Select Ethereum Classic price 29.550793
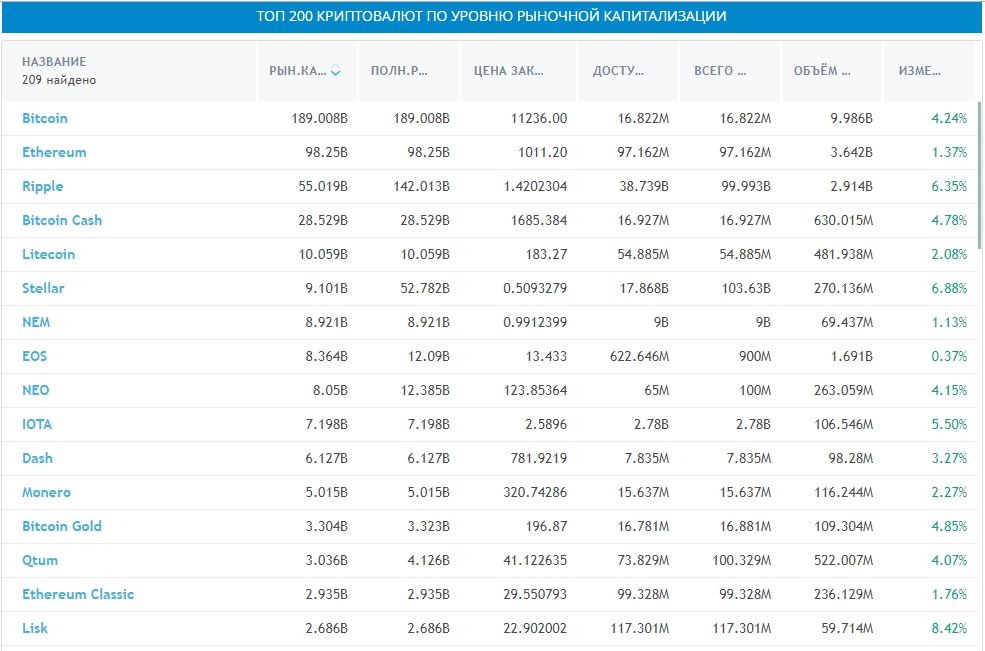Viewport: 985px width, 651px height. pyautogui.click(x=535, y=594)
